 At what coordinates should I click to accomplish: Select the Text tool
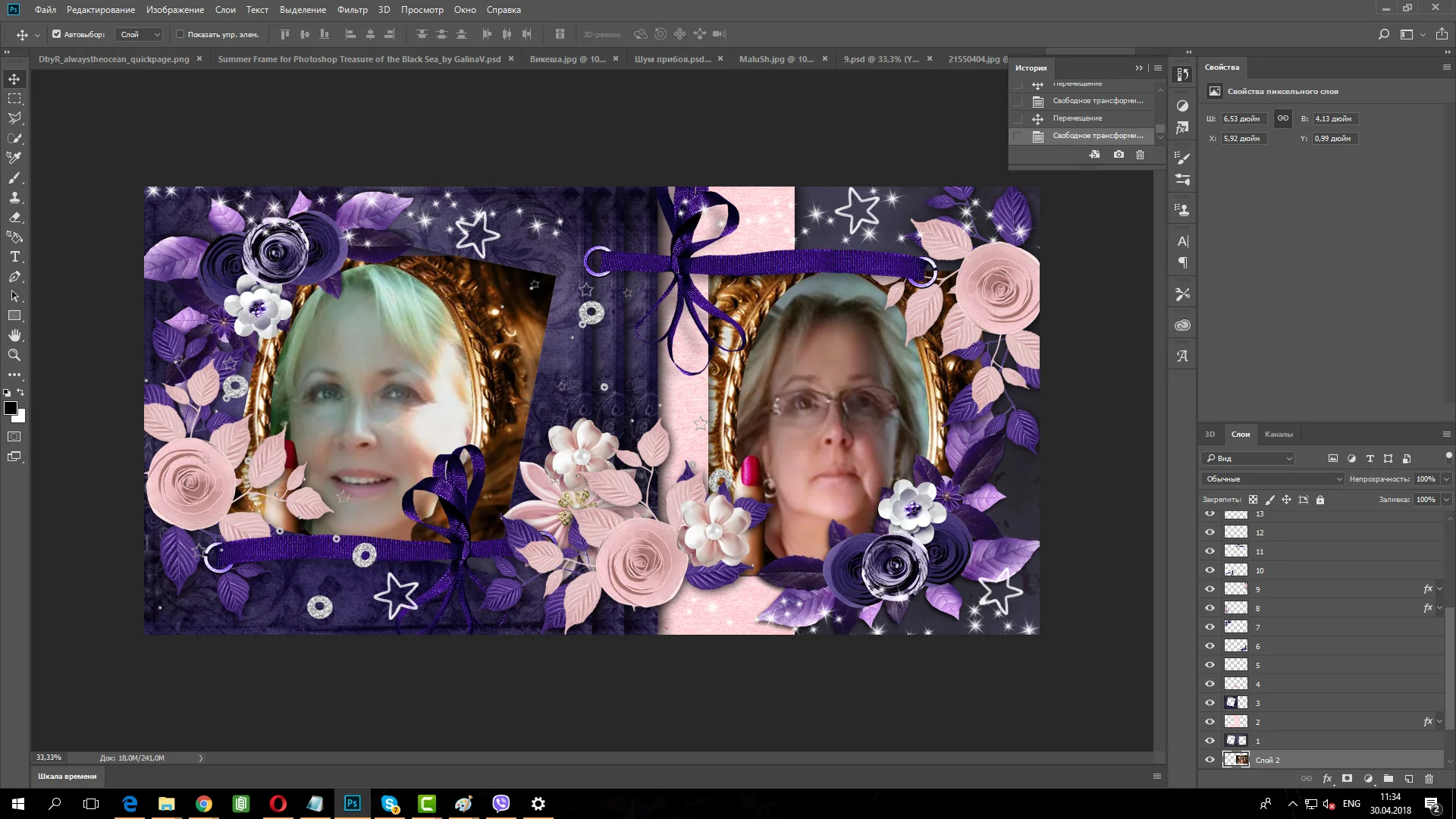(x=14, y=257)
